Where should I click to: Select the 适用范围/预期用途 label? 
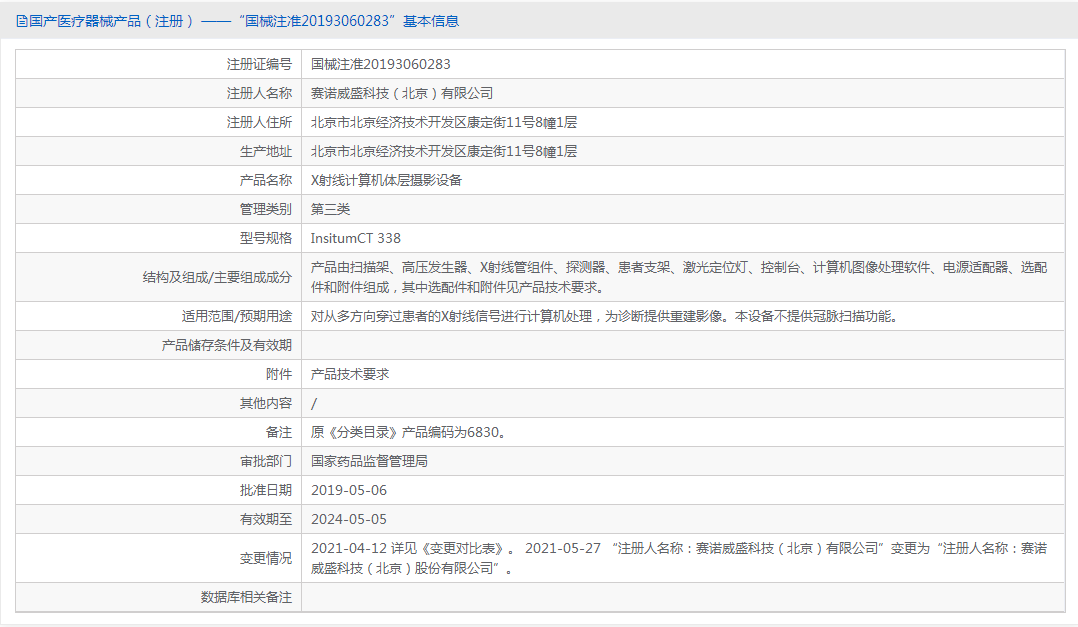(x=236, y=316)
